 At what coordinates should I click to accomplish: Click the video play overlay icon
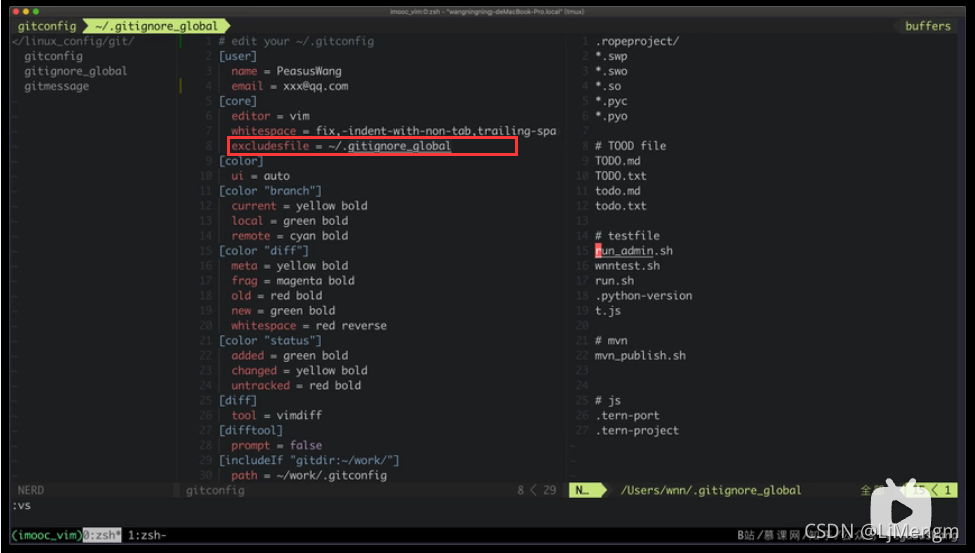(x=900, y=511)
